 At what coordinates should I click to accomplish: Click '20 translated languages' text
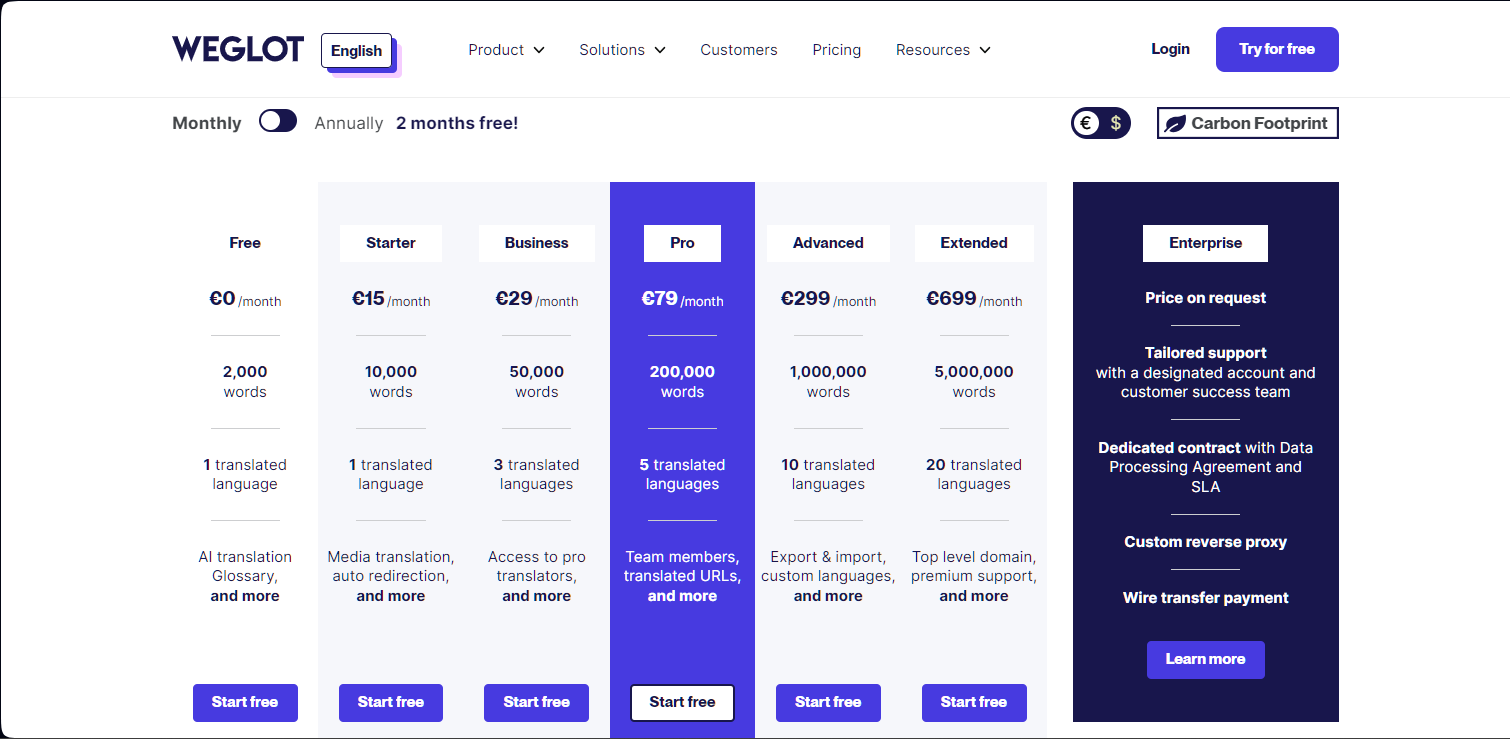coord(974,474)
